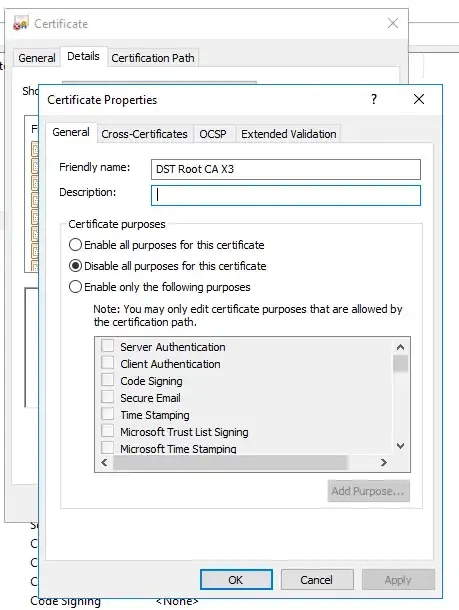The height and width of the screenshot is (610, 459).
Task: Check the Client Authentication checkbox
Action: point(107,363)
